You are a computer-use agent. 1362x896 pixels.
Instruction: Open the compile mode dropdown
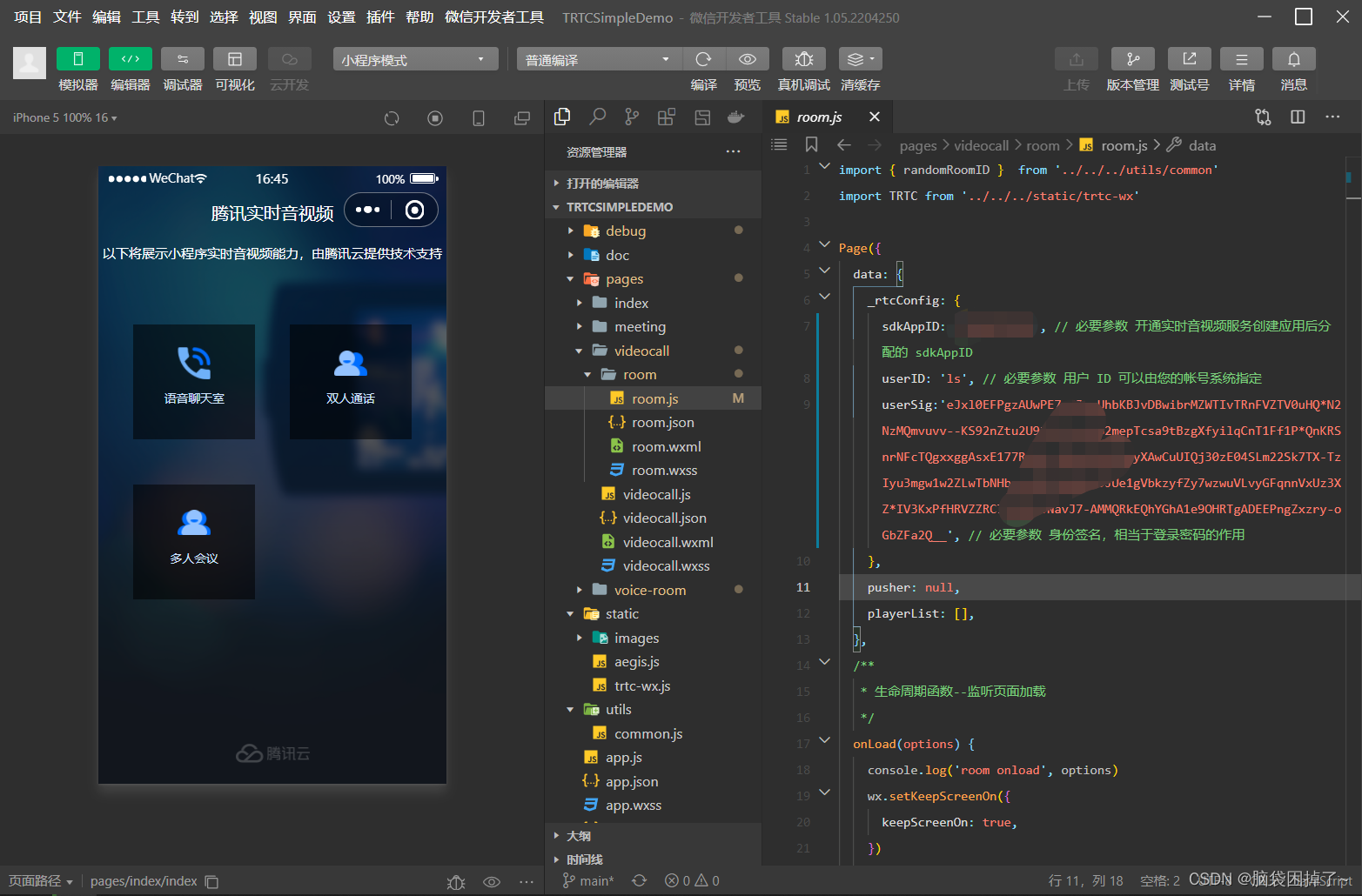click(599, 59)
